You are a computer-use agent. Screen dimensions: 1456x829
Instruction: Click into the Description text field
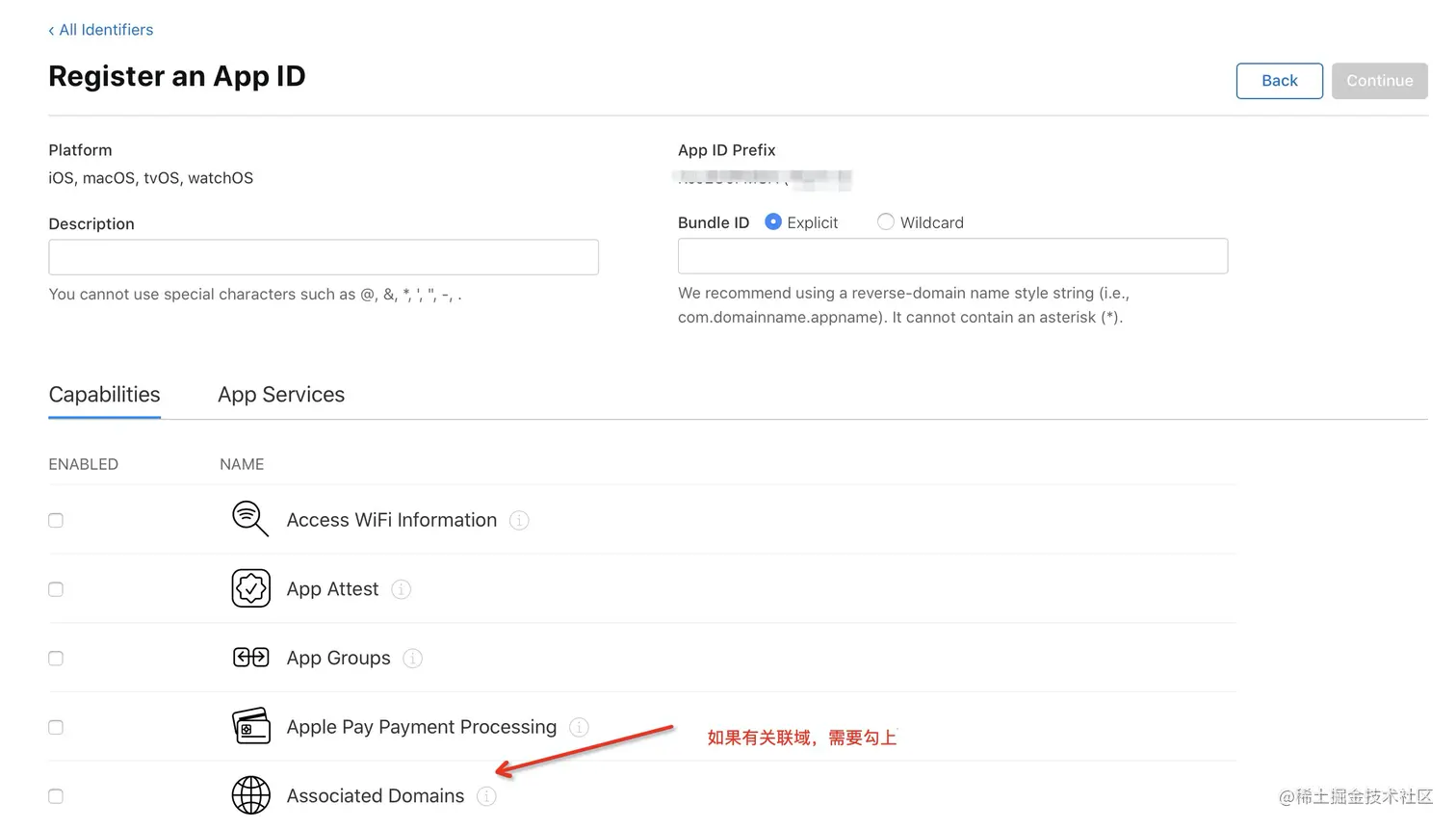coord(324,257)
